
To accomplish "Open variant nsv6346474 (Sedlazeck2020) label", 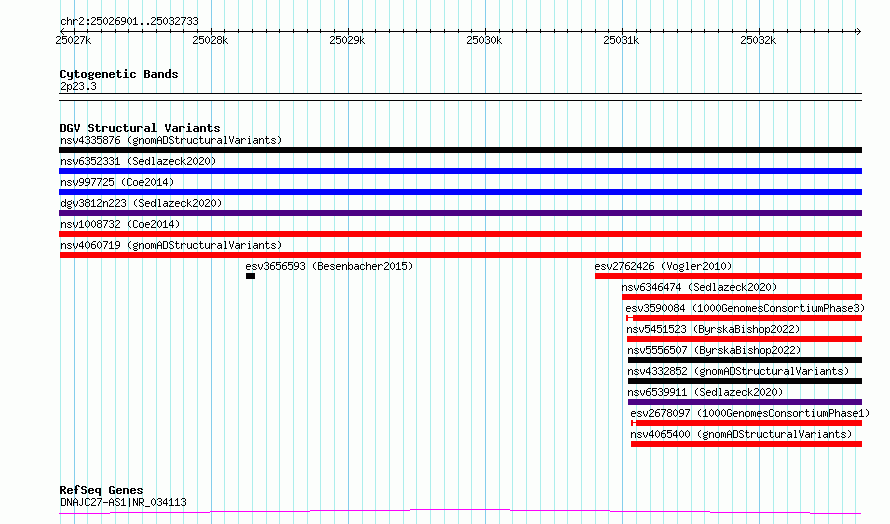I will pos(699,287).
